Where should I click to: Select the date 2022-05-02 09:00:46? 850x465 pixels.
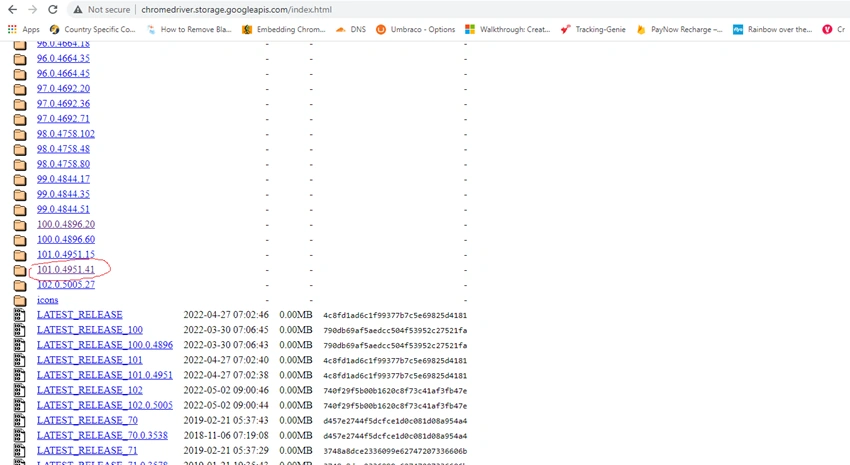(226, 390)
